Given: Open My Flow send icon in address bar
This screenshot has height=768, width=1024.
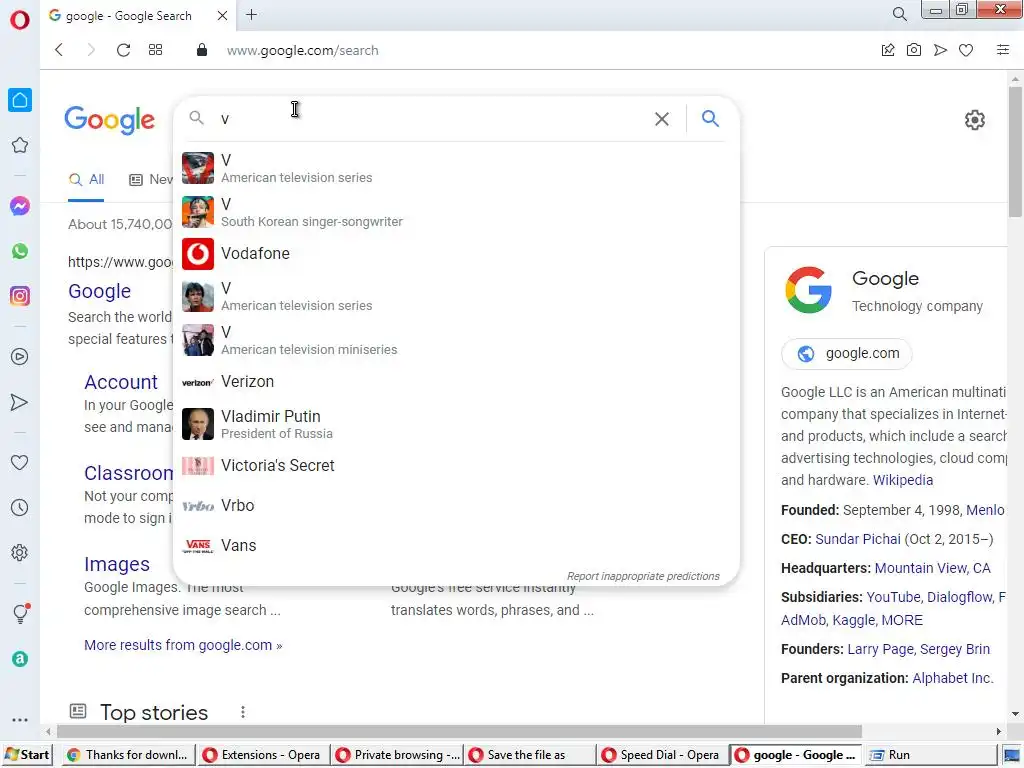Looking at the screenshot, I should point(940,50).
